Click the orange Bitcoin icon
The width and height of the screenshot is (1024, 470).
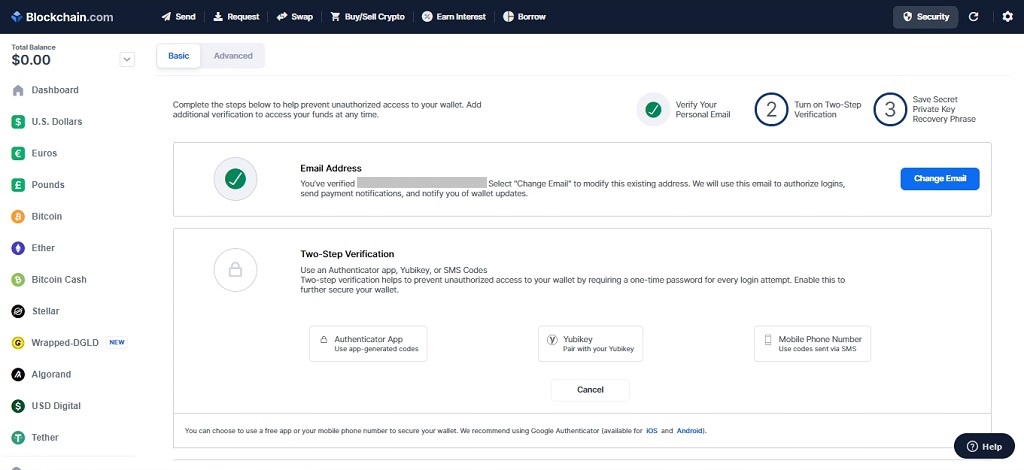(x=18, y=217)
